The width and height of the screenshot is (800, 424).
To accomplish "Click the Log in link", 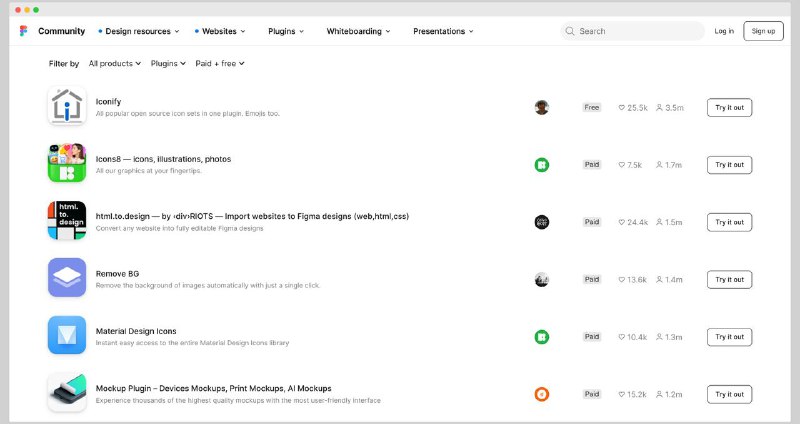I will point(724,31).
